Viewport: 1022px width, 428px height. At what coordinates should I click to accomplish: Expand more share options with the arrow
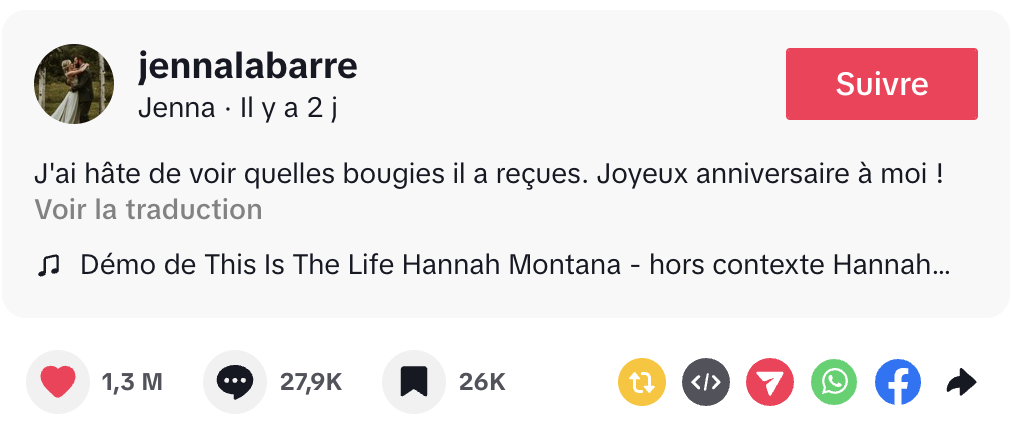[x=961, y=382]
